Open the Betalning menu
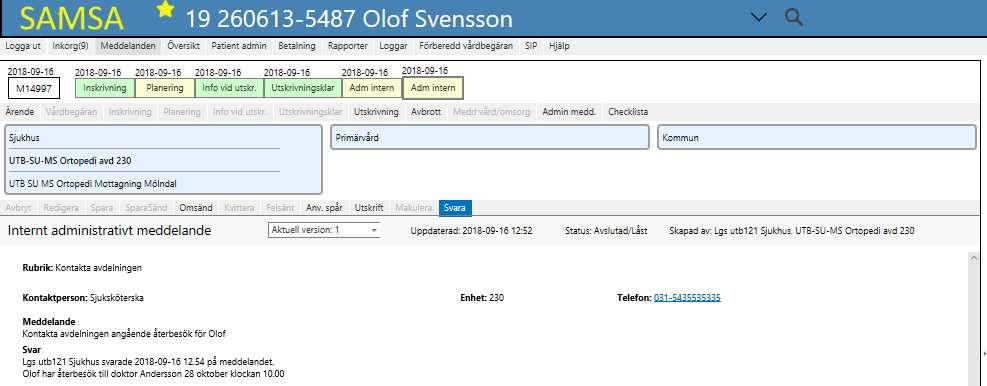 [x=296, y=46]
